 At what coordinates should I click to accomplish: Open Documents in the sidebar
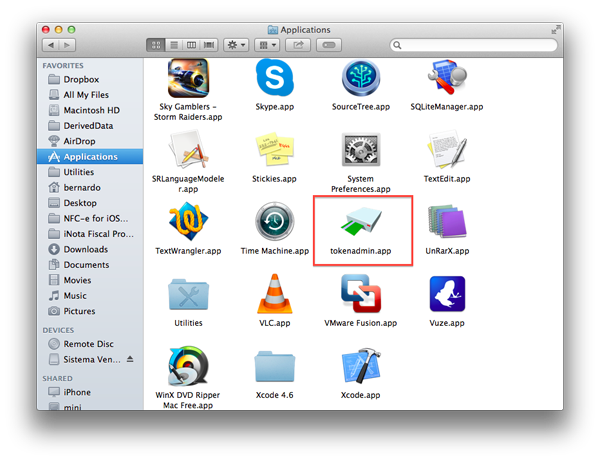90,265
